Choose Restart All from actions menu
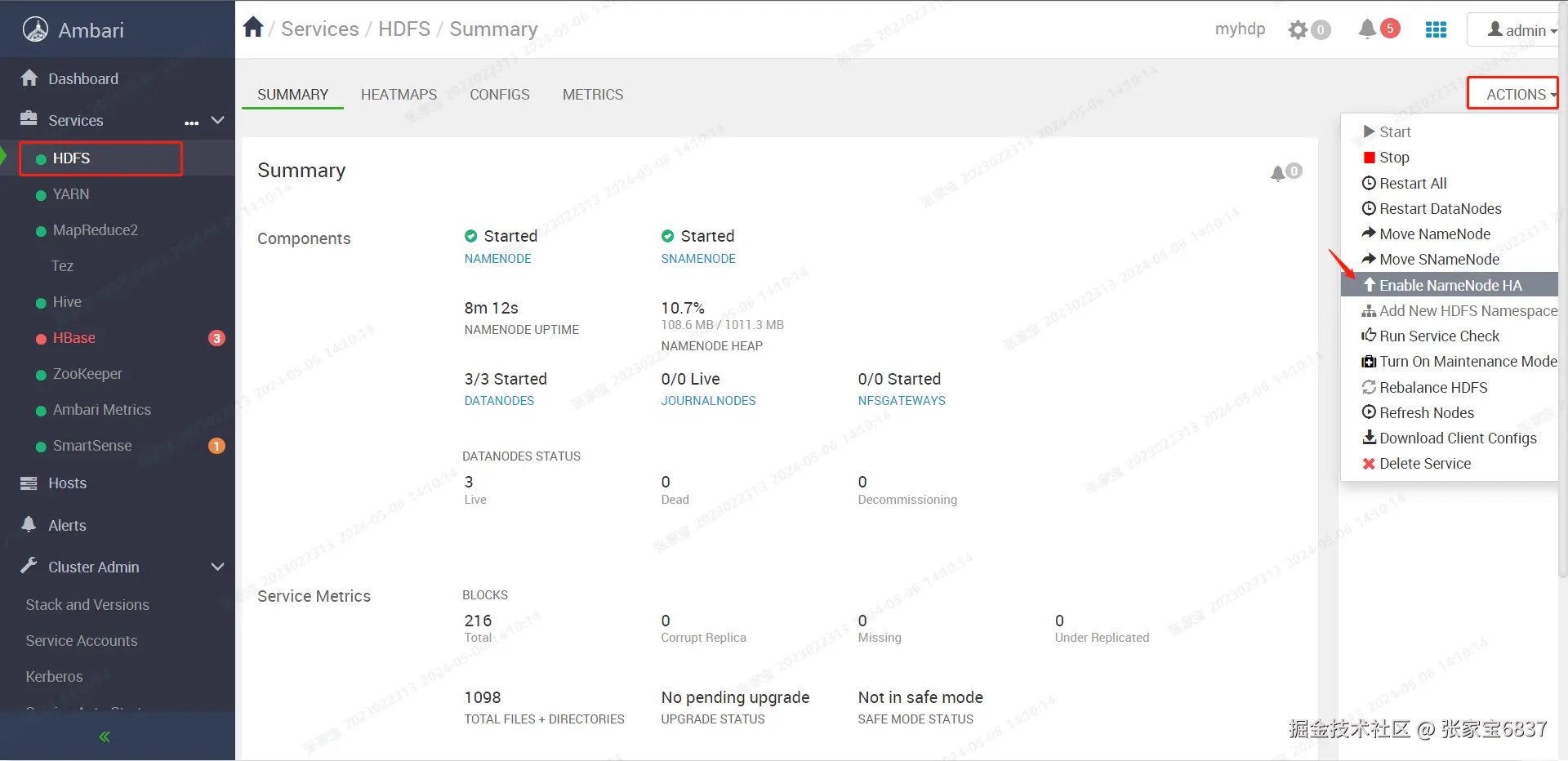Image resolution: width=1568 pixels, height=761 pixels. (x=1412, y=183)
